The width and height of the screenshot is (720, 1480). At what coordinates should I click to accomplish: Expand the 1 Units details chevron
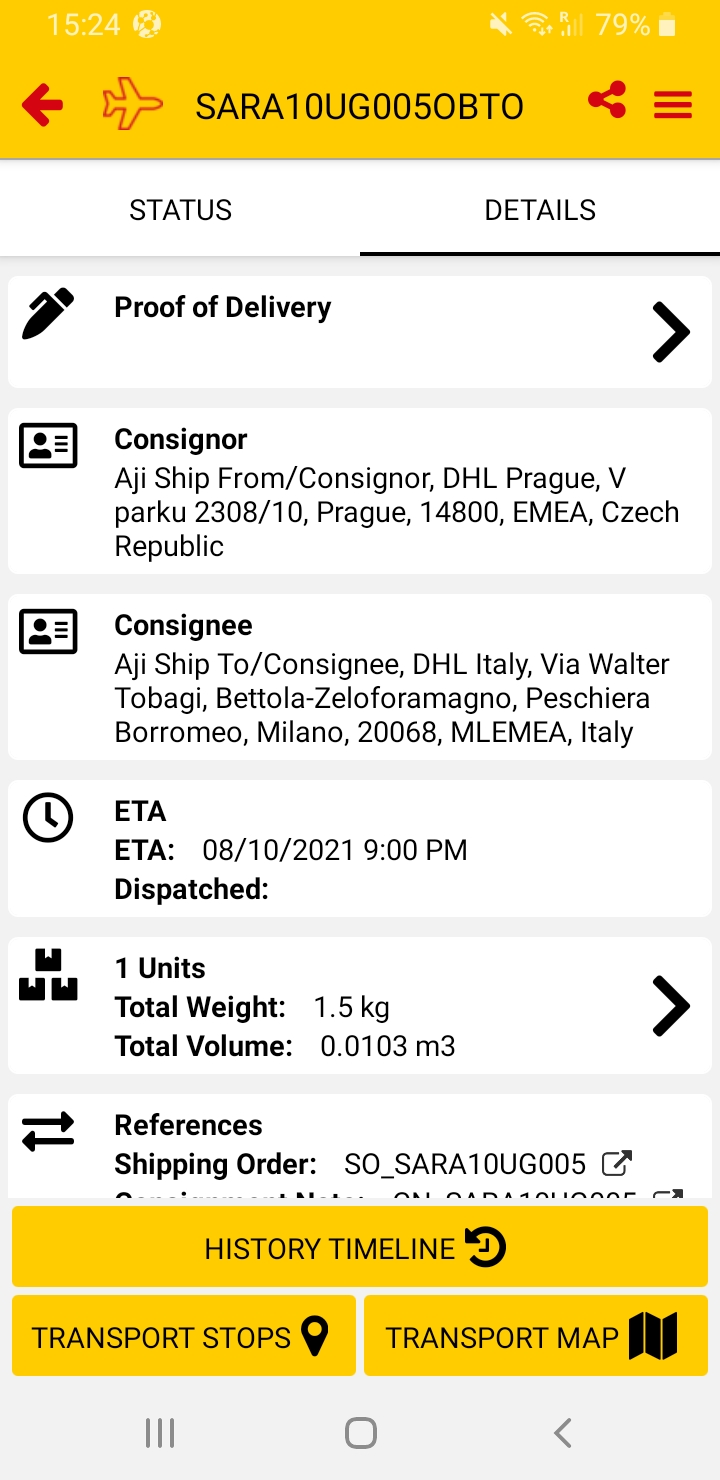pyautogui.click(x=671, y=1005)
